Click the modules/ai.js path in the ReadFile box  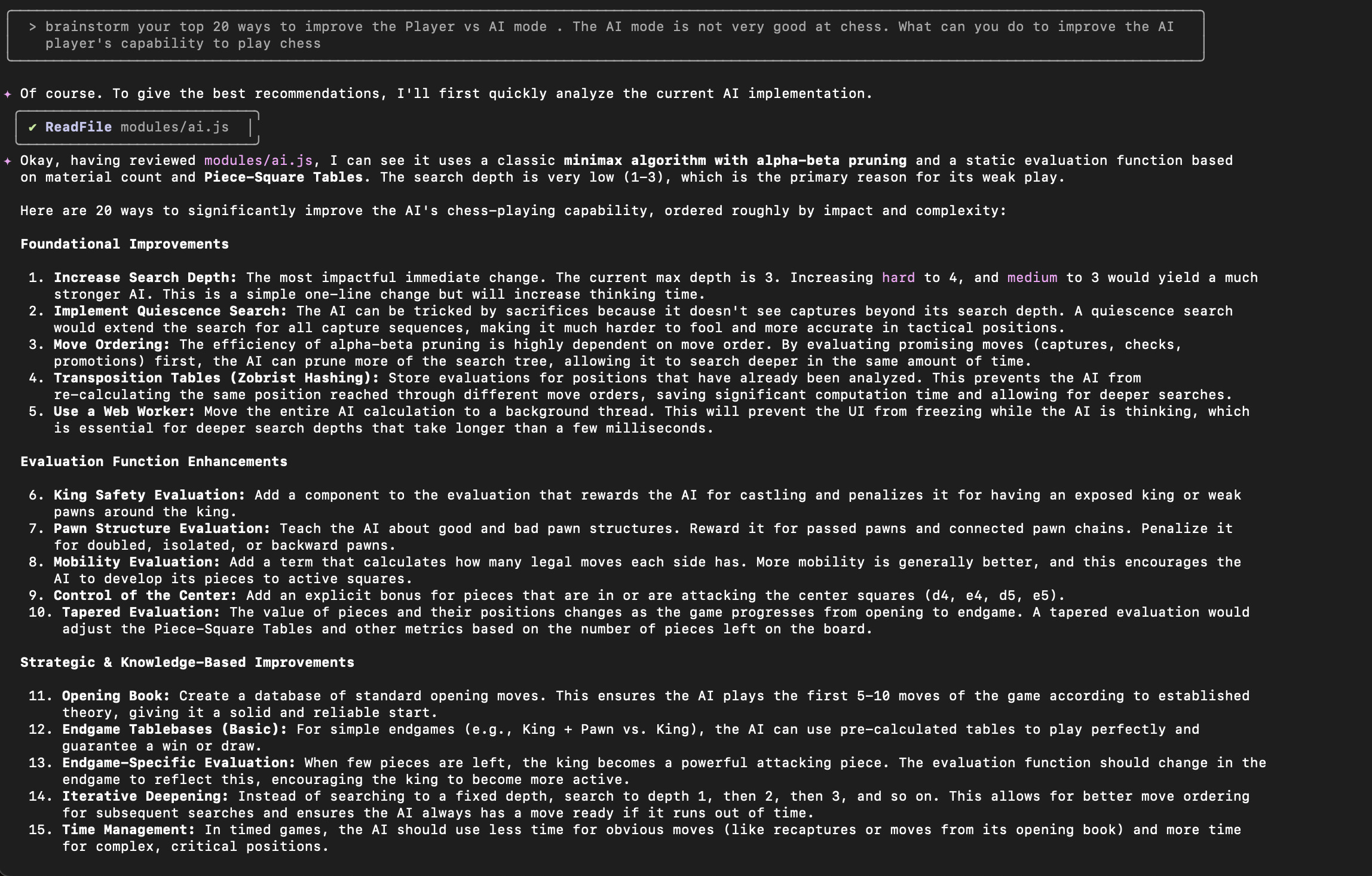(174, 127)
